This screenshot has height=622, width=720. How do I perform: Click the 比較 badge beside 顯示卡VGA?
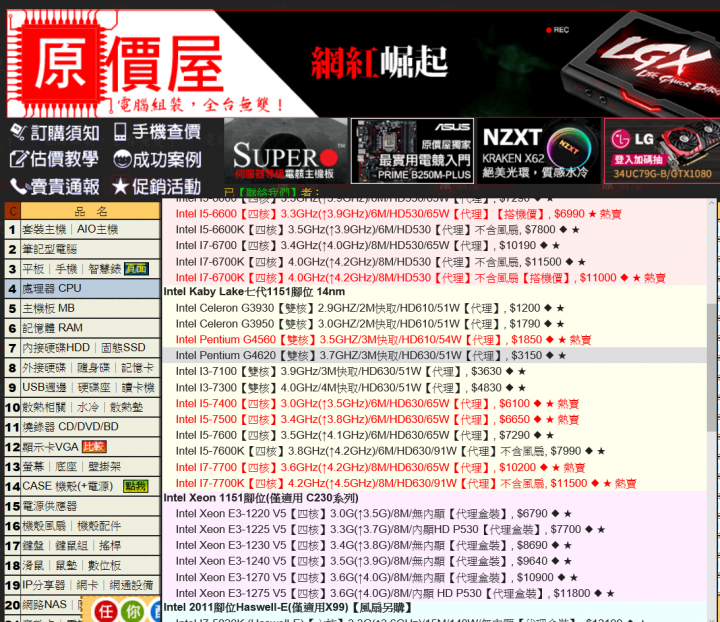click(94, 446)
